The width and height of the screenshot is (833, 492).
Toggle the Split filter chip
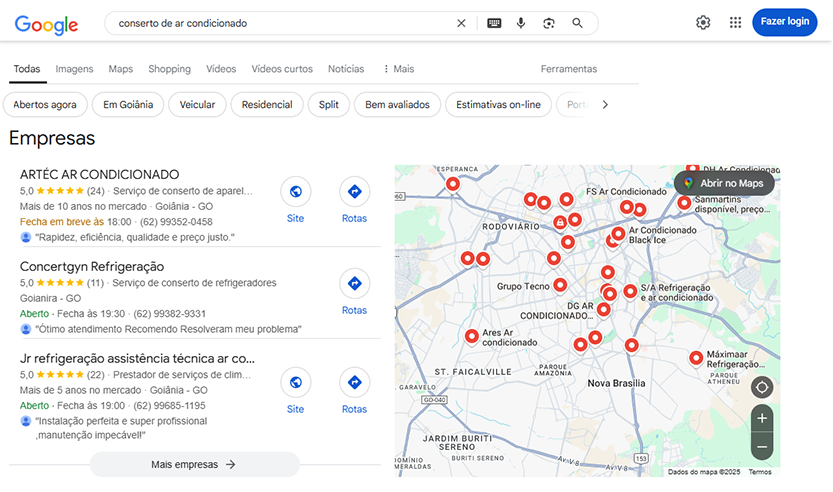click(x=328, y=105)
